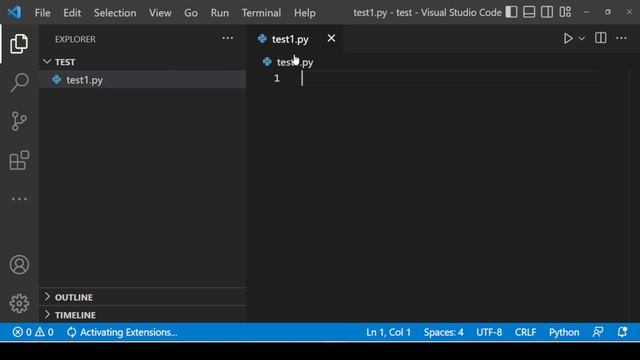Click Ln 1, Col 1 in status bar
This screenshot has width=640, height=360.
pos(388,332)
